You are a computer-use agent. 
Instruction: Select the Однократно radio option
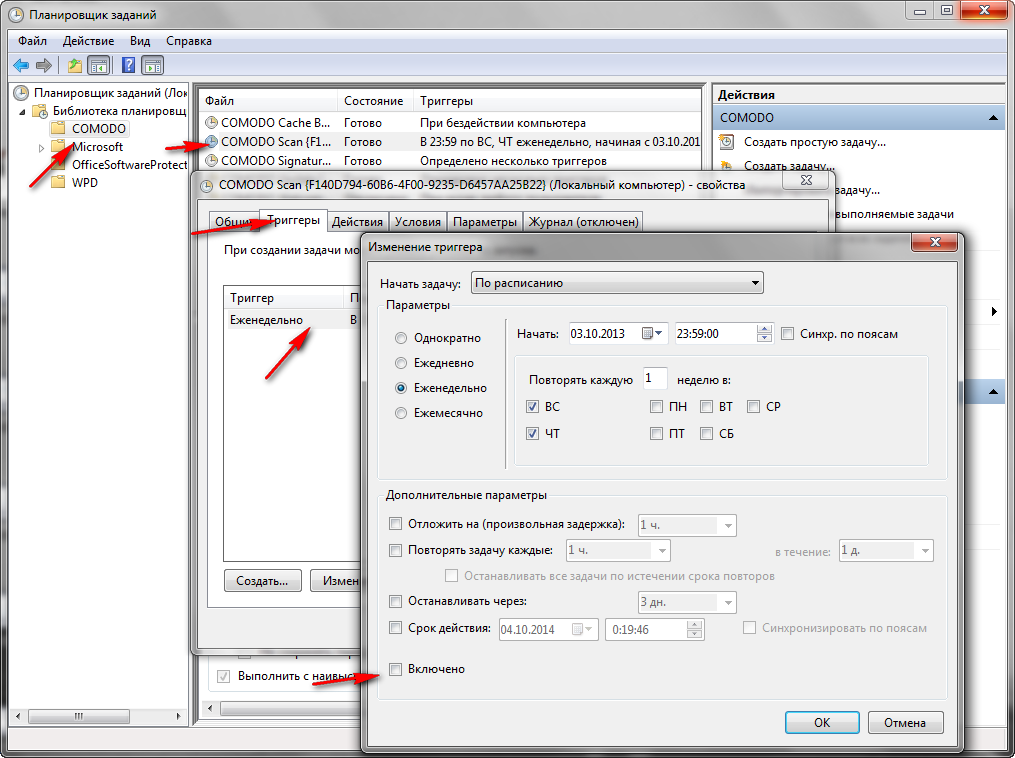[401, 338]
